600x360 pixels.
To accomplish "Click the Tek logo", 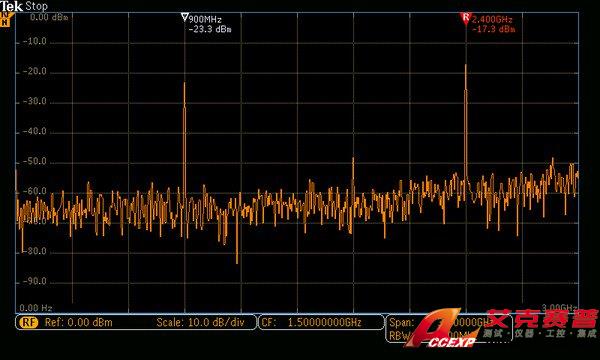I will coord(11,6).
